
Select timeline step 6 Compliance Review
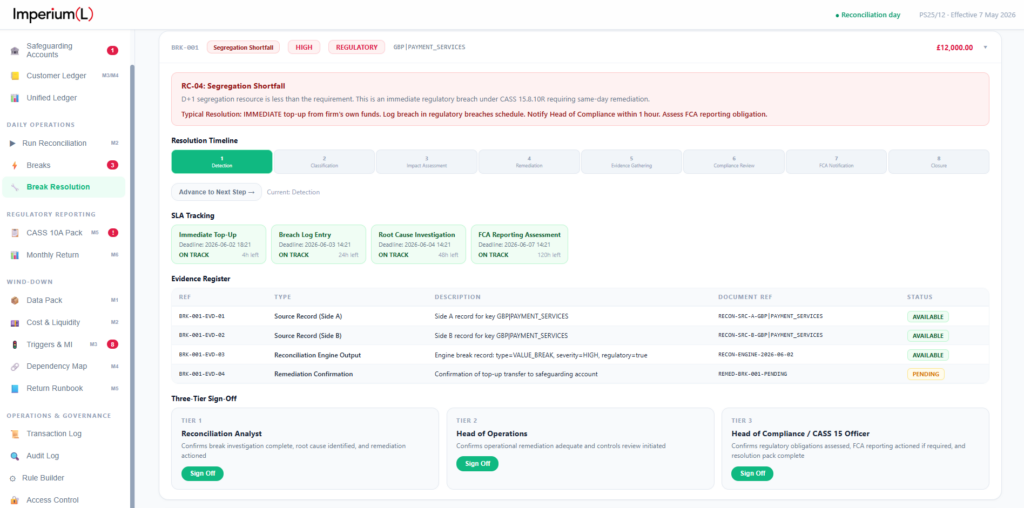(x=734, y=162)
